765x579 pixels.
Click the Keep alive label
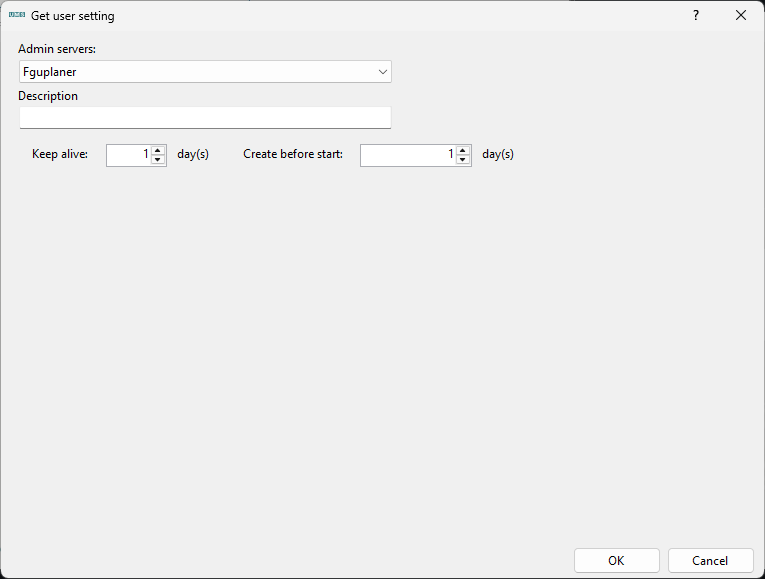pos(60,155)
